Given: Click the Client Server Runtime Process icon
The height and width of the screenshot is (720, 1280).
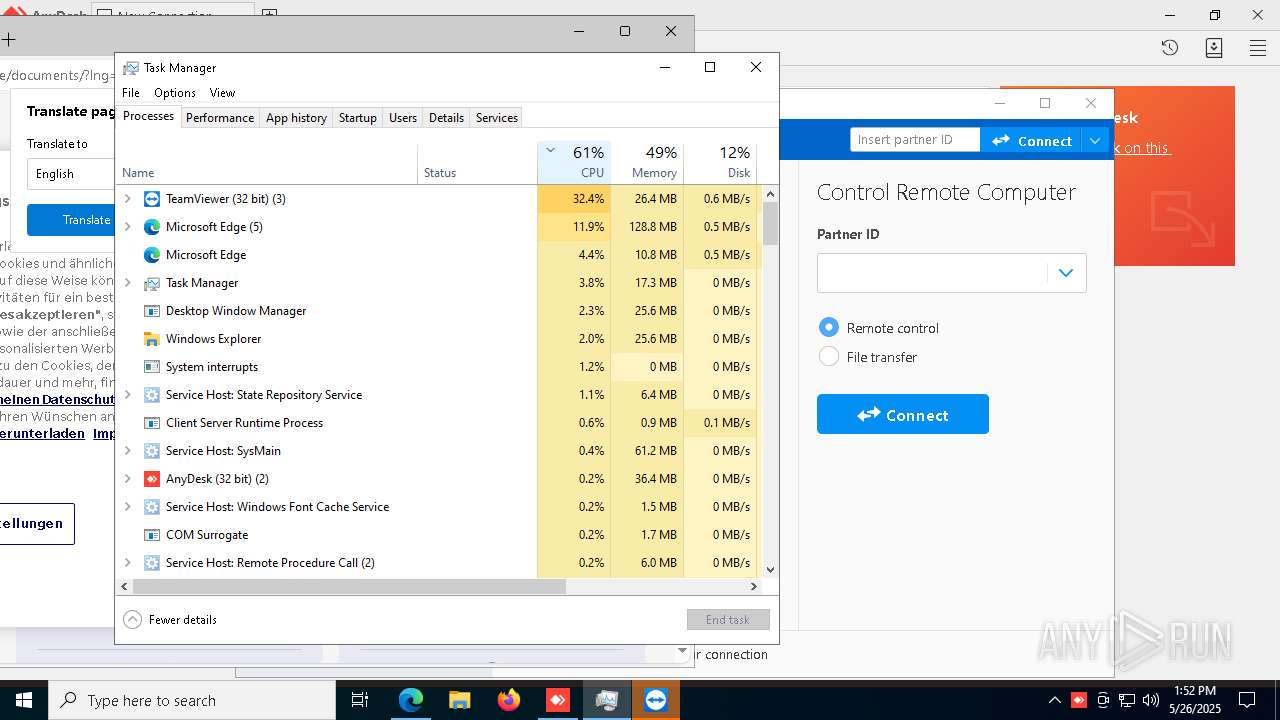Looking at the screenshot, I should pyautogui.click(x=152, y=423).
